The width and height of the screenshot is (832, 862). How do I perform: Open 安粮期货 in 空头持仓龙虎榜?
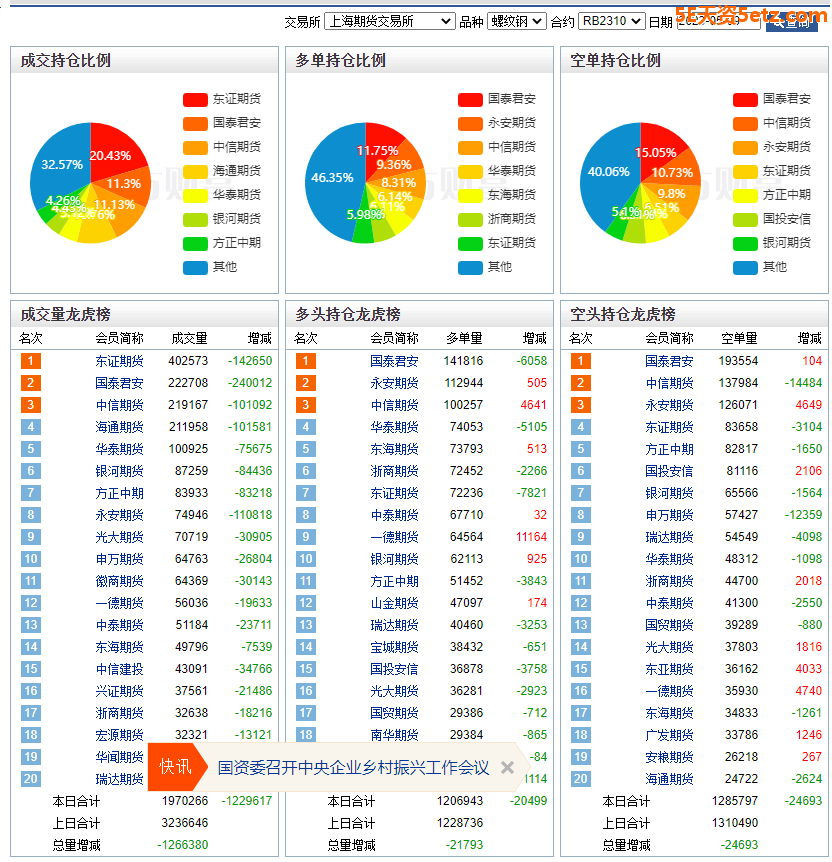coord(669,757)
